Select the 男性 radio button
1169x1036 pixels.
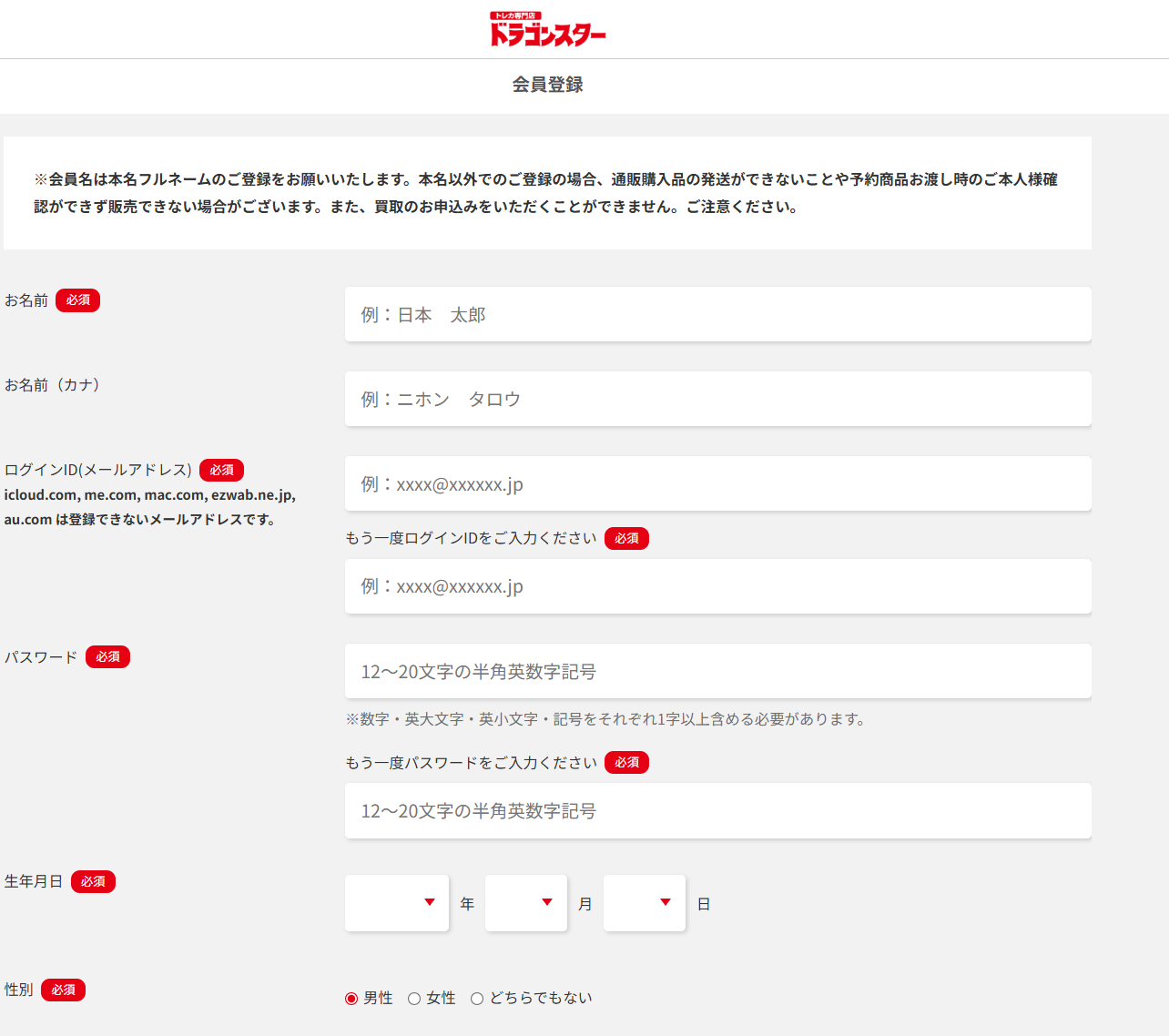[x=351, y=999]
